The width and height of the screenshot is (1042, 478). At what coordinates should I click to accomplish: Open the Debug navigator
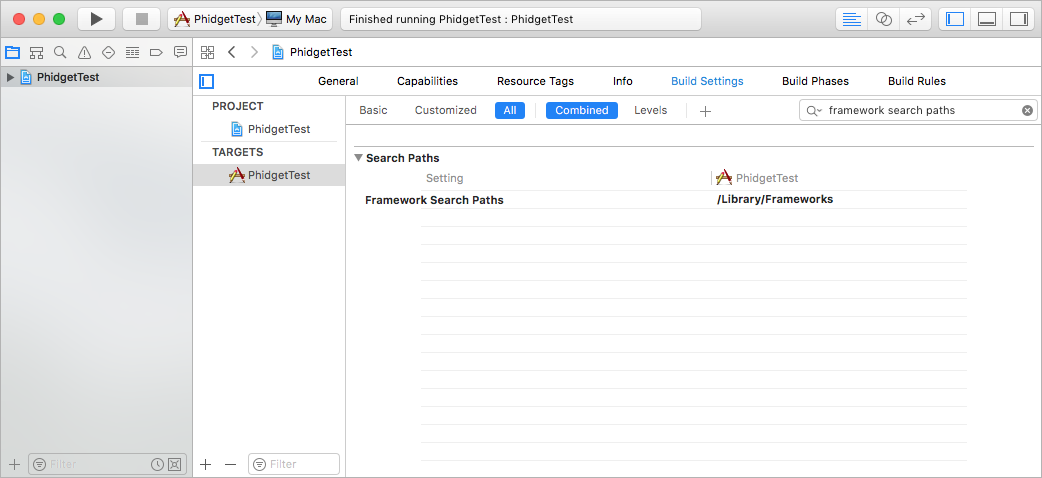pos(132,52)
